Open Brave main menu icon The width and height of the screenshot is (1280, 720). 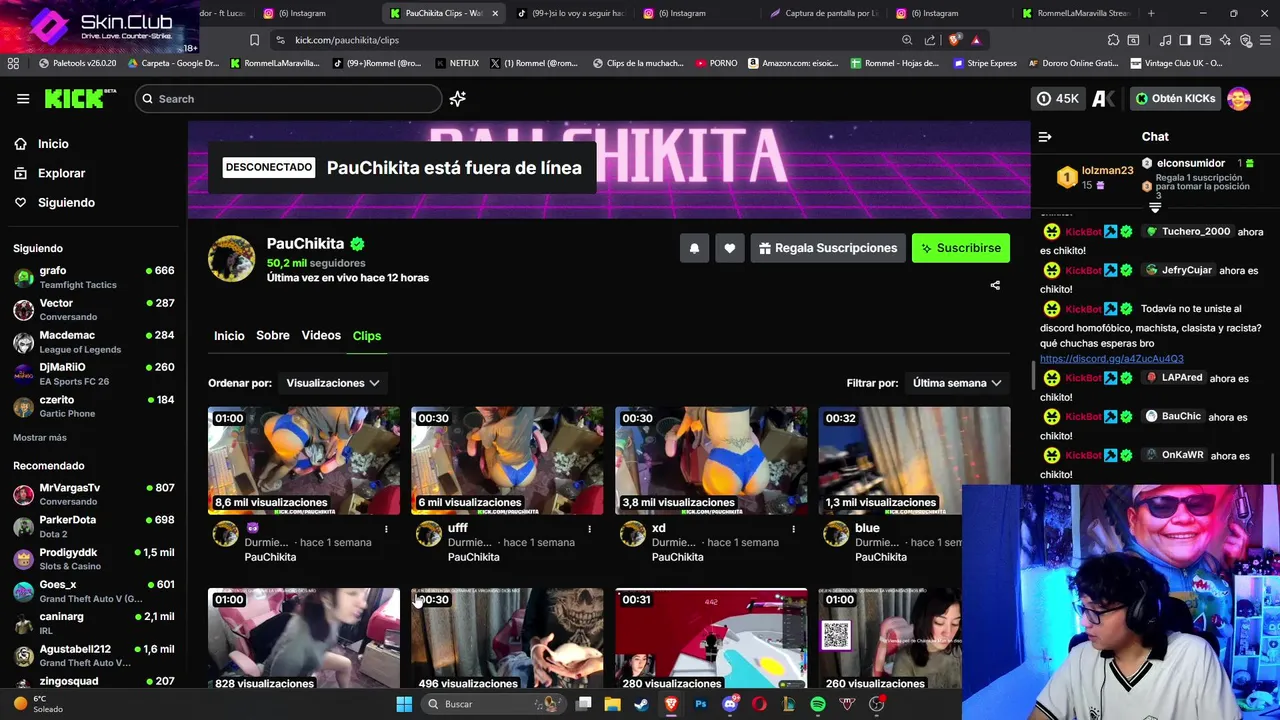click(x=1264, y=40)
